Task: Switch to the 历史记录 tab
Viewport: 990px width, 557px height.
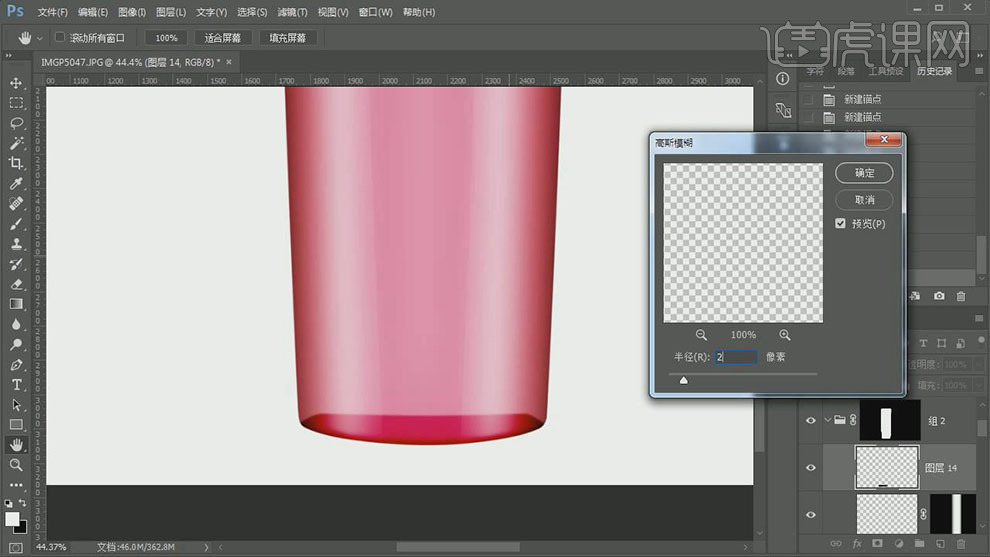Action: point(933,72)
